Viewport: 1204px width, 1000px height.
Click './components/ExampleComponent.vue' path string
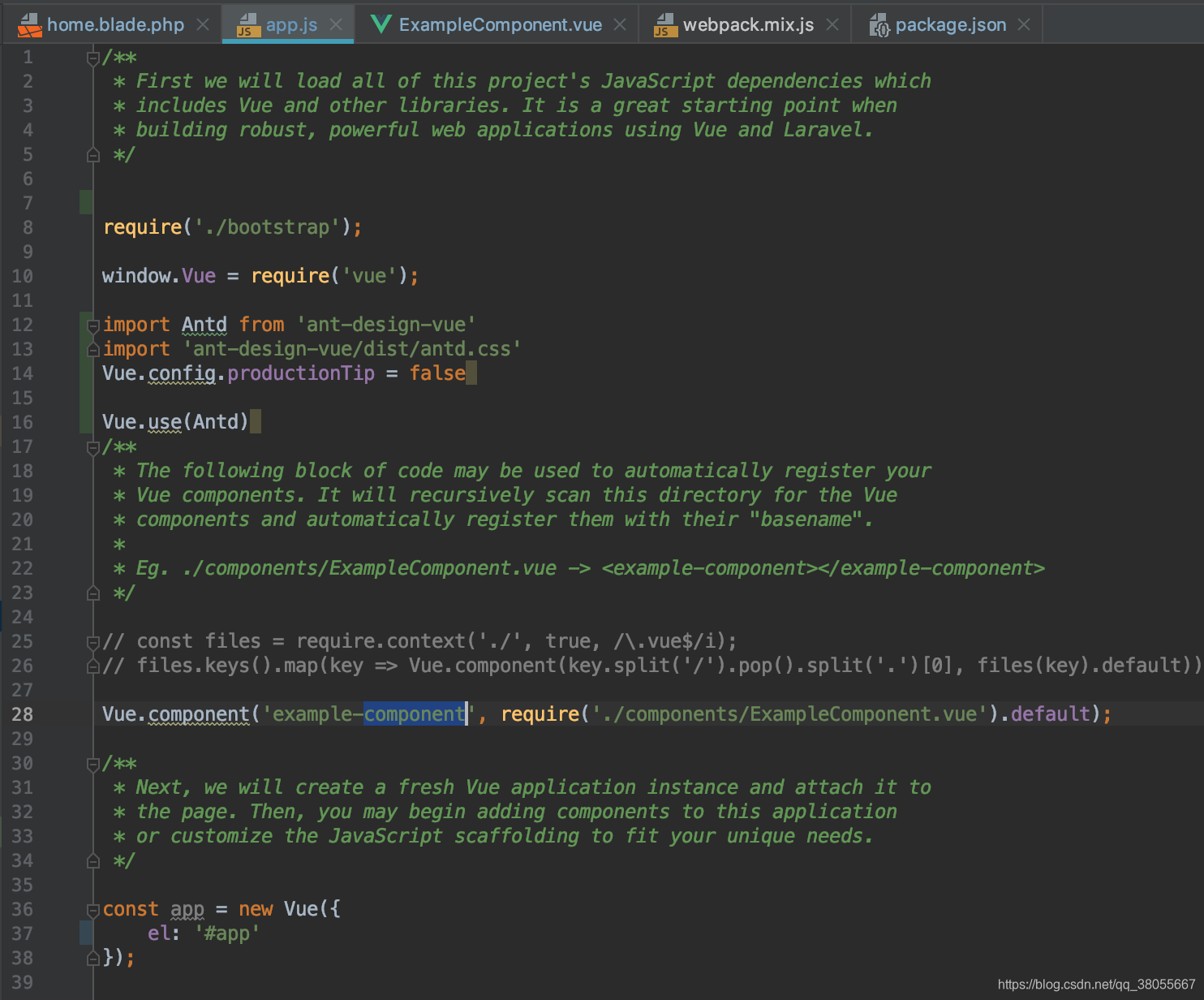coord(789,714)
